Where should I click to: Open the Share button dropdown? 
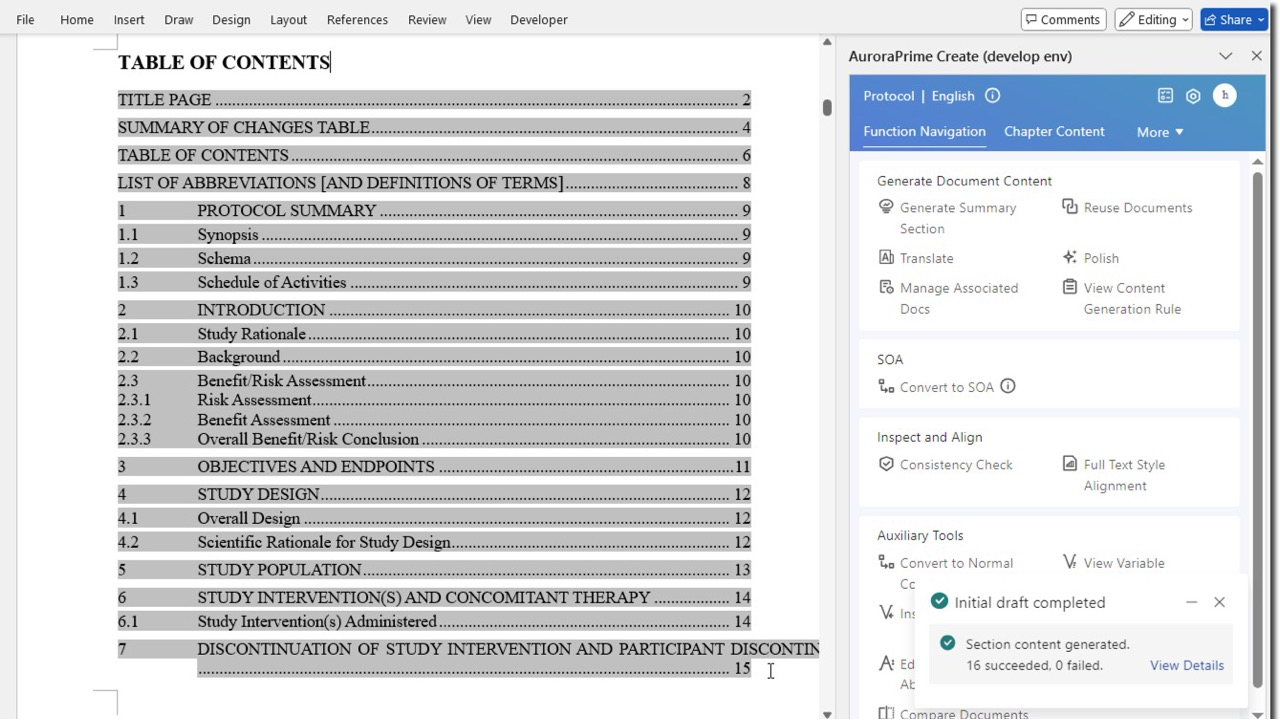point(1262,20)
